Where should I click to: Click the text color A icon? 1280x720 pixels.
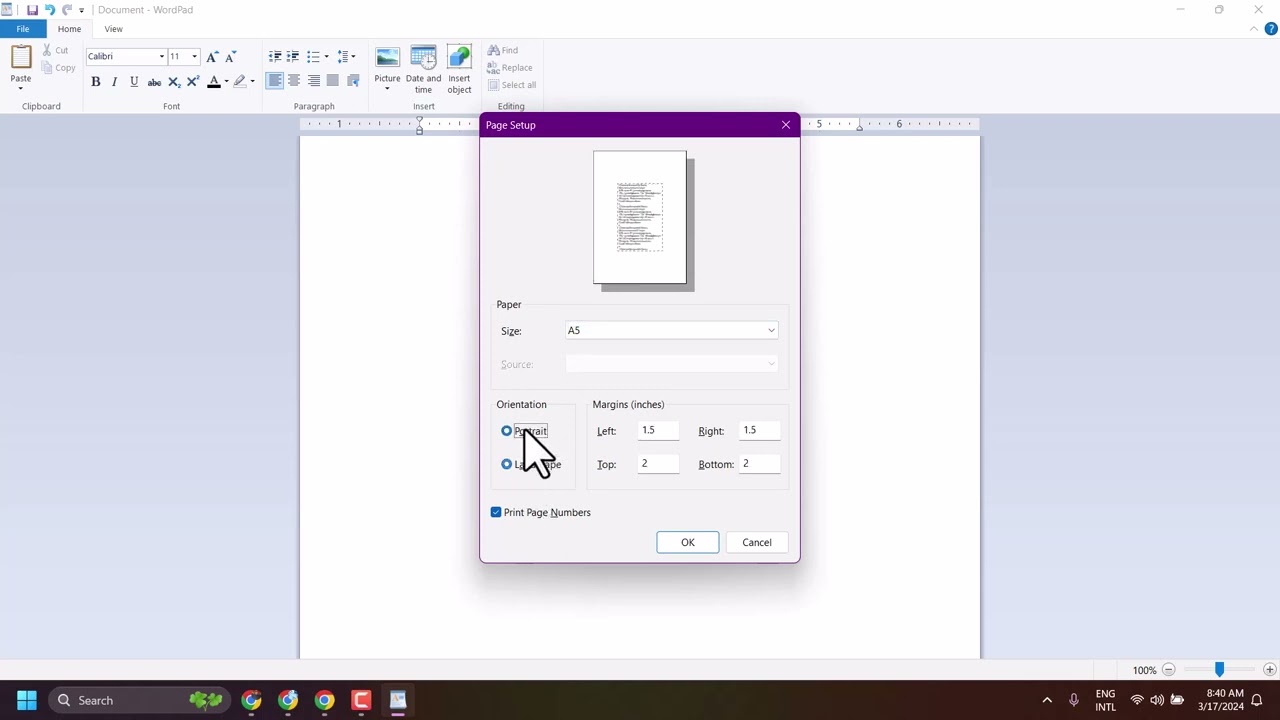coord(213,81)
